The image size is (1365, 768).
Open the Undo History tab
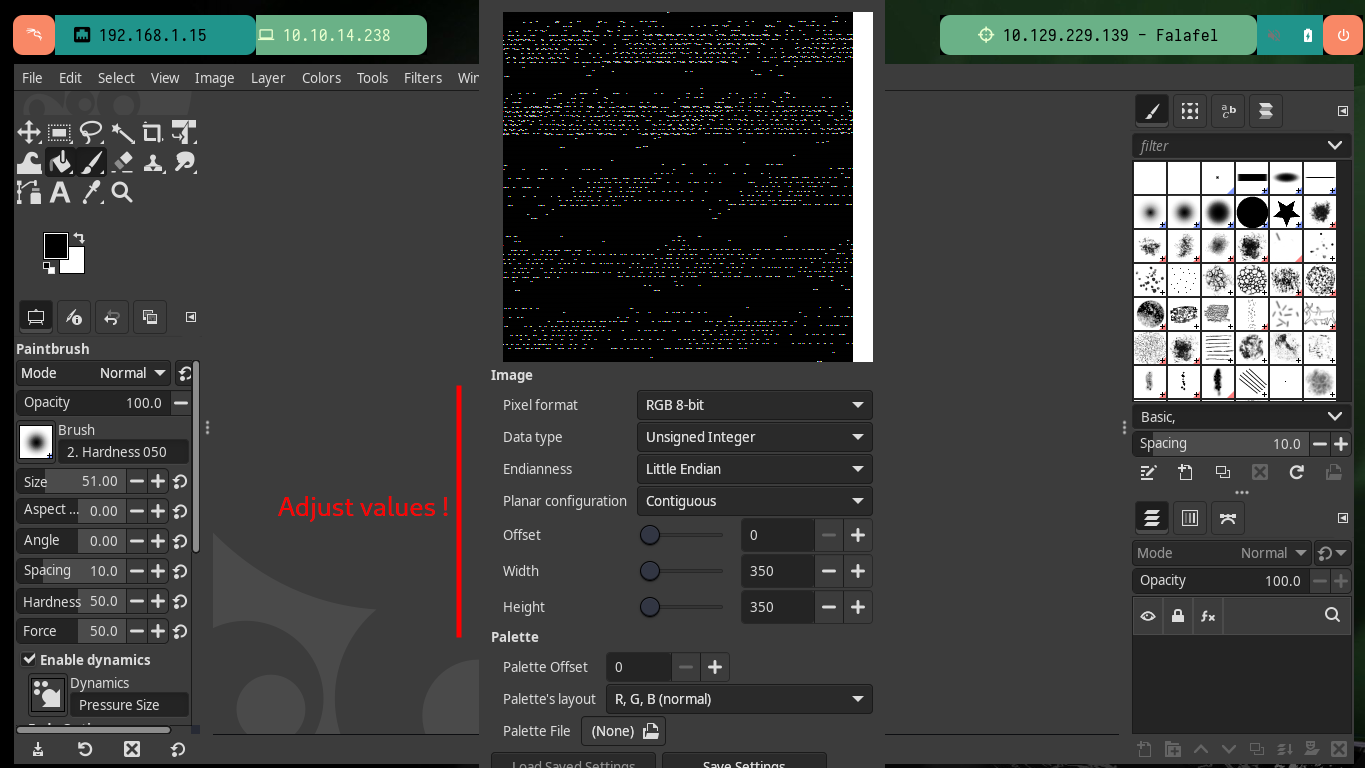click(112, 317)
